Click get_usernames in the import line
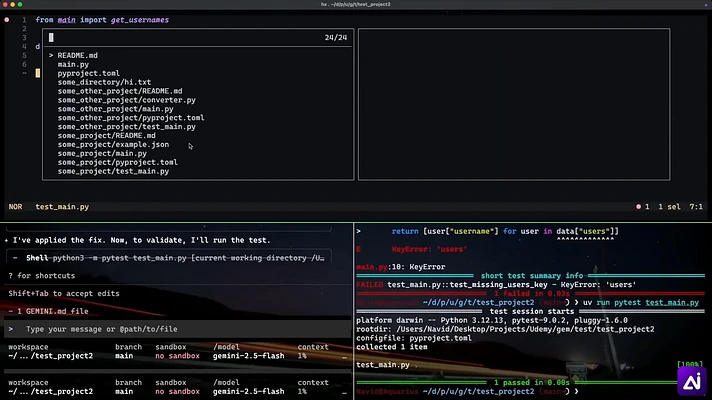This screenshot has height=400, width=712. [x=140, y=20]
